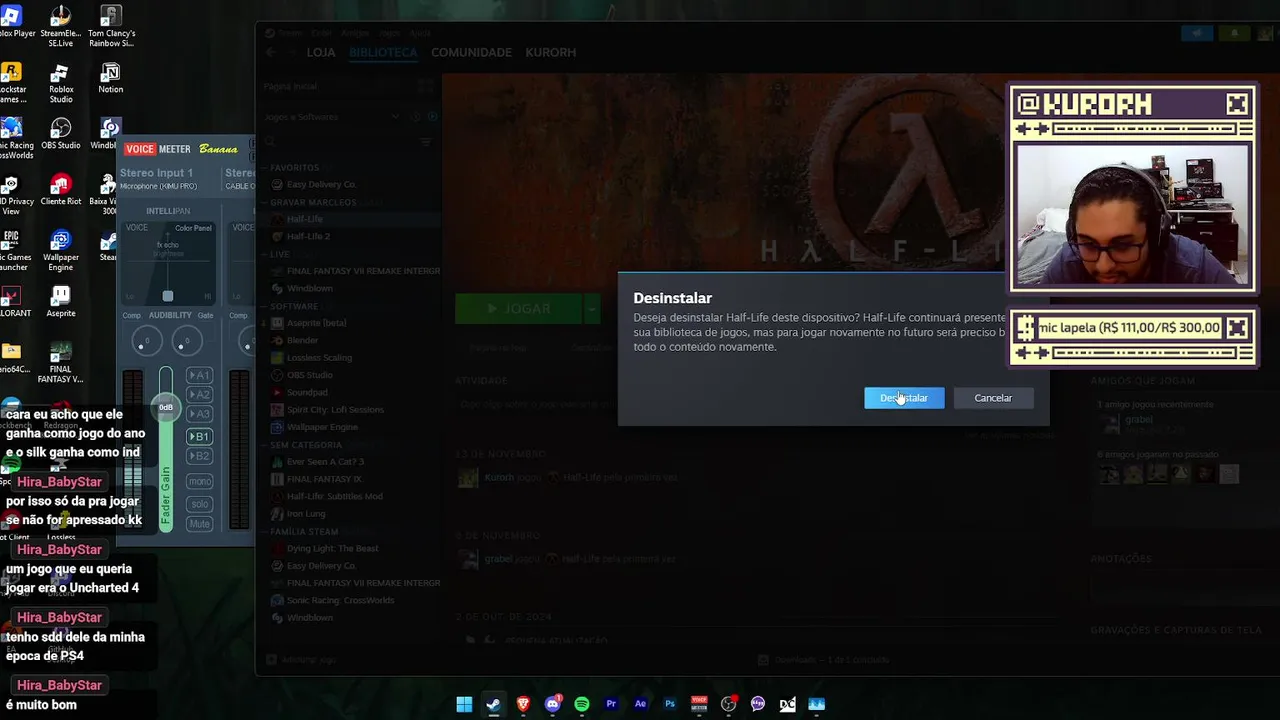Open FINAL FANTASY V desktop shortcut
The image size is (1280, 720).
(x=60, y=363)
